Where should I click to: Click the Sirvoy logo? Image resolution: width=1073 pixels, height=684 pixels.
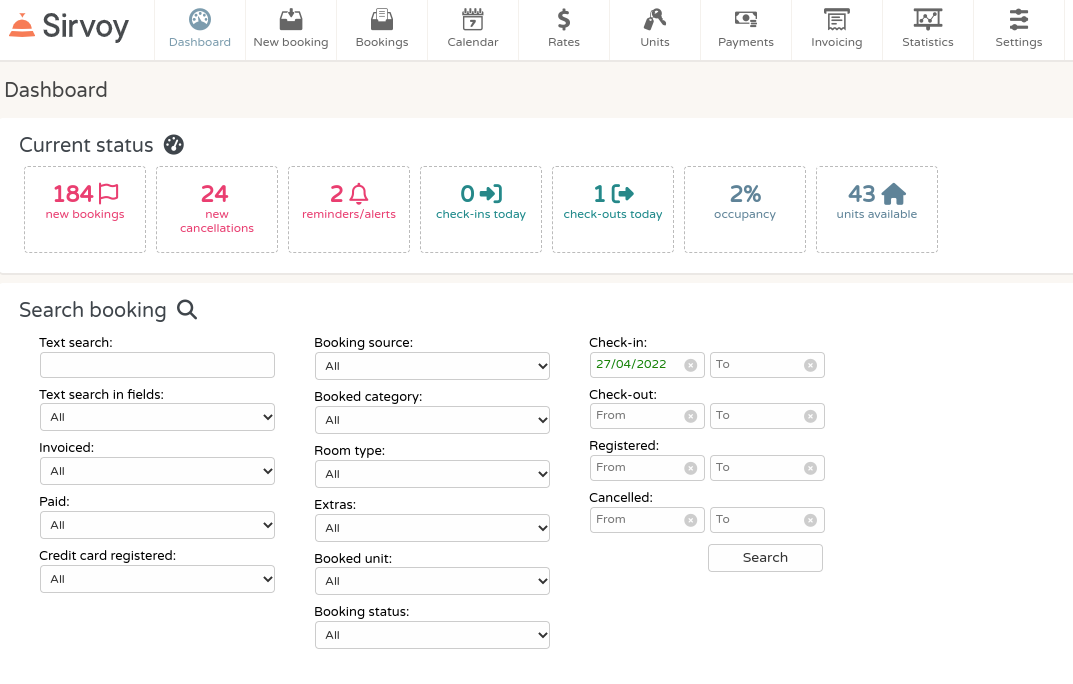point(70,27)
